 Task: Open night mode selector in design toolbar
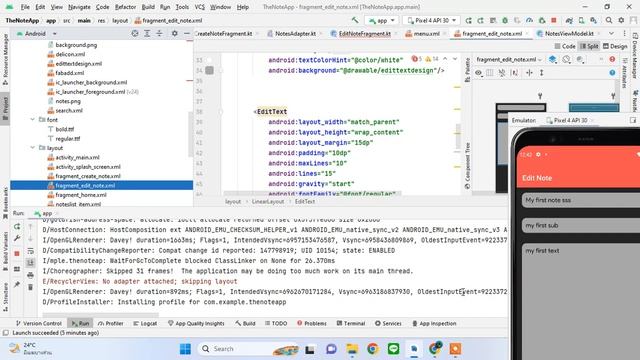point(580,60)
